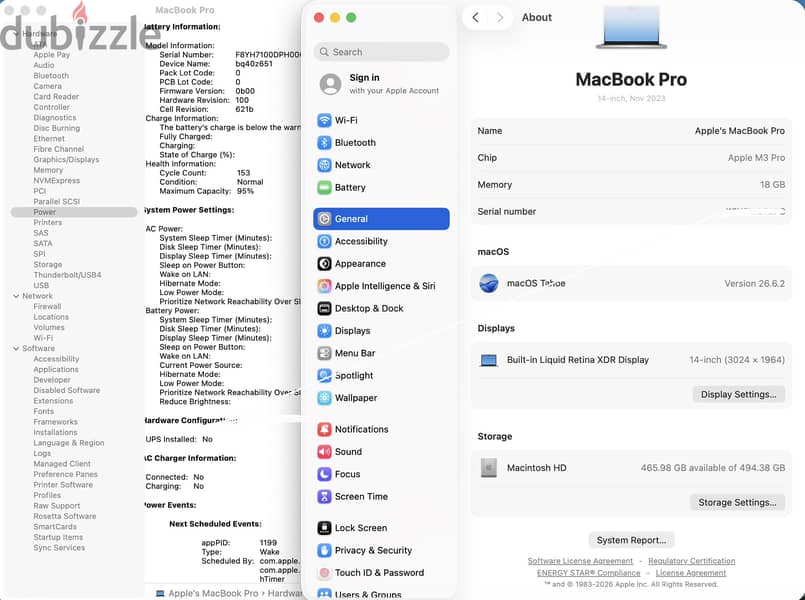This screenshot has width=805, height=600.
Task: Select Power in System Information sidebar
Action: point(73,212)
